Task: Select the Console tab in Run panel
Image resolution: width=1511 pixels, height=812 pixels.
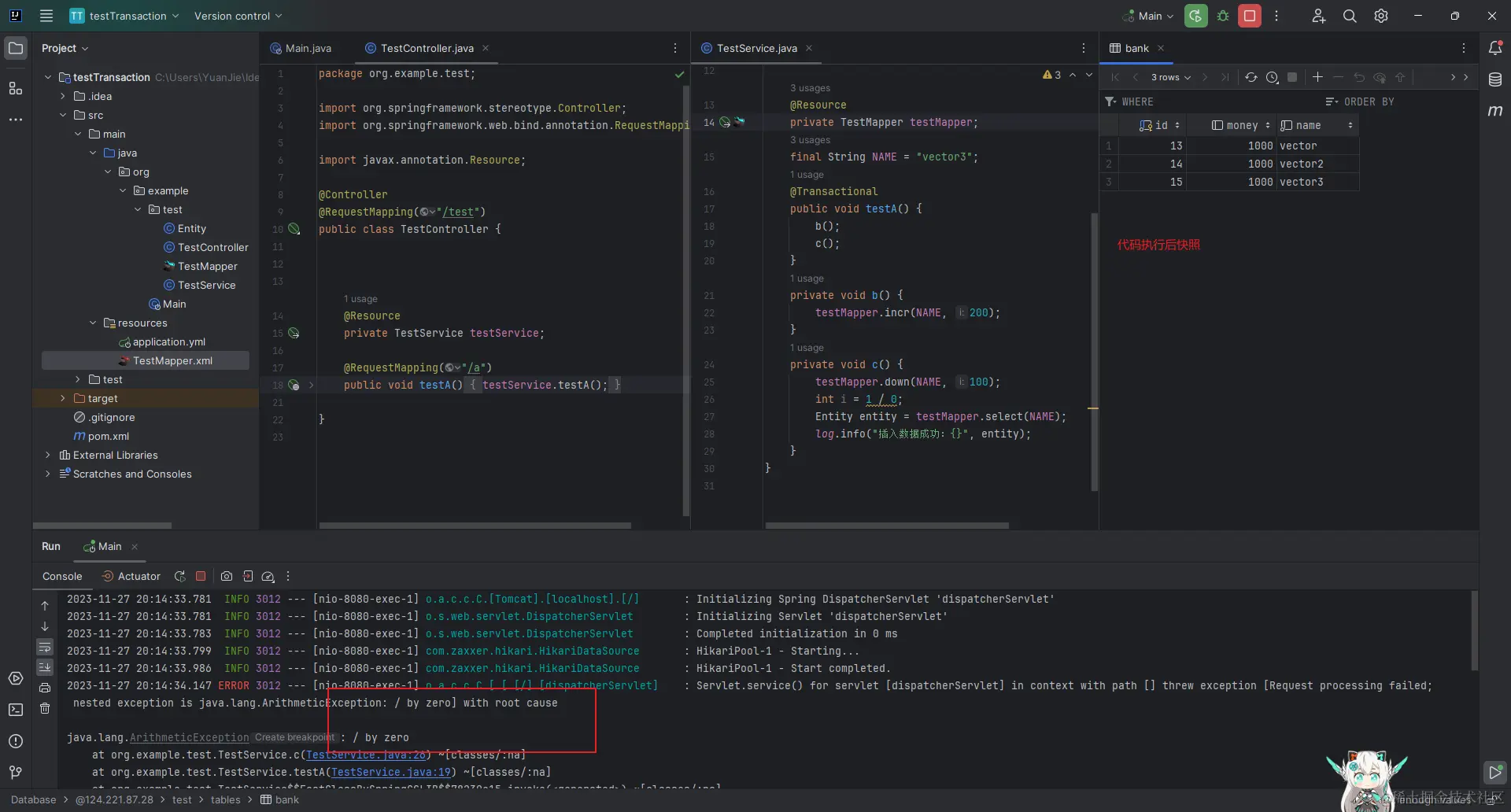Action: (x=62, y=576)
